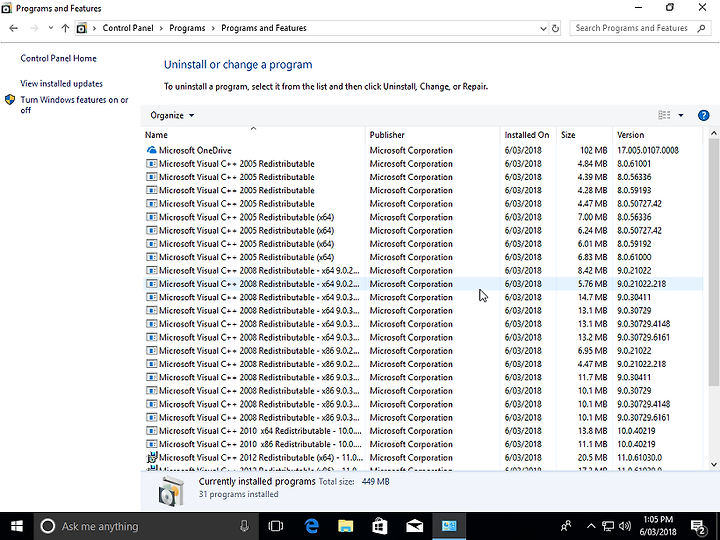Screen dimensions: 720x540
Task: Click the OneDrive cloud icon
Action: 151,150
